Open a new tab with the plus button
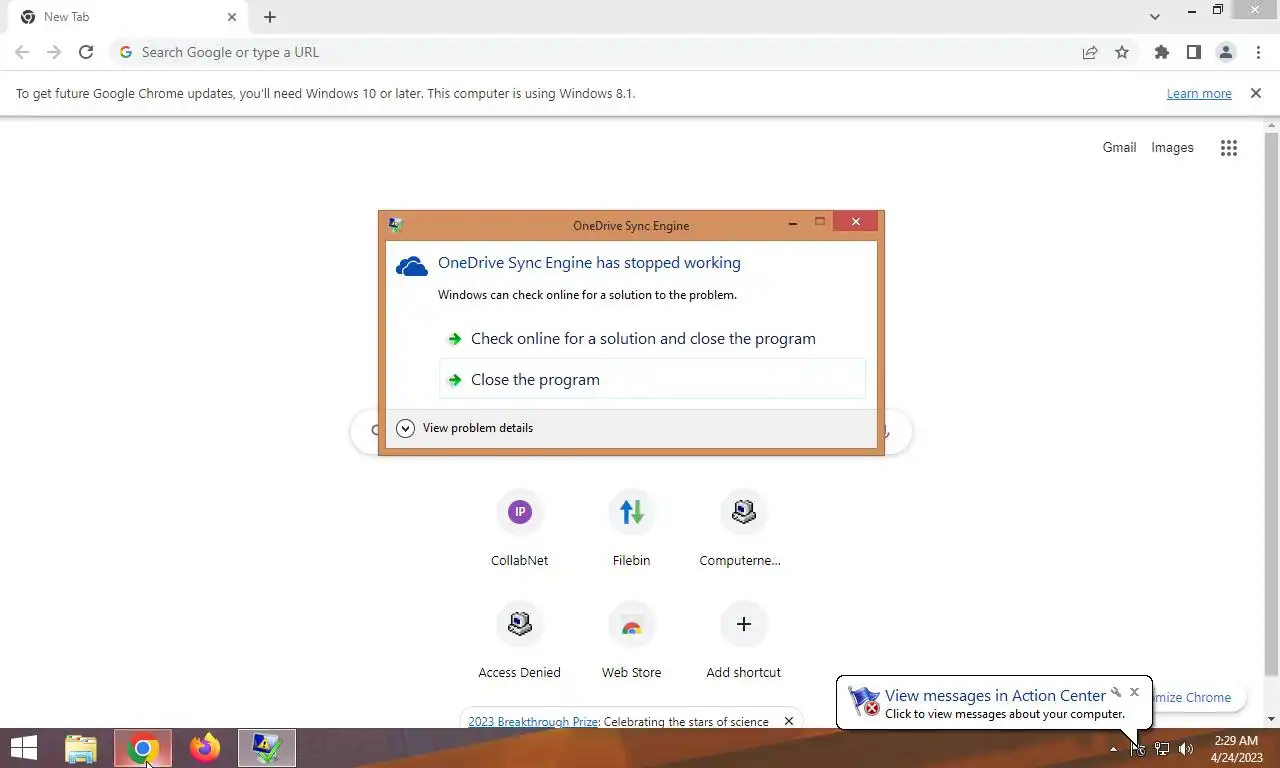The width and height of the screenshot is (1280, 768). (x=270, y=17)
